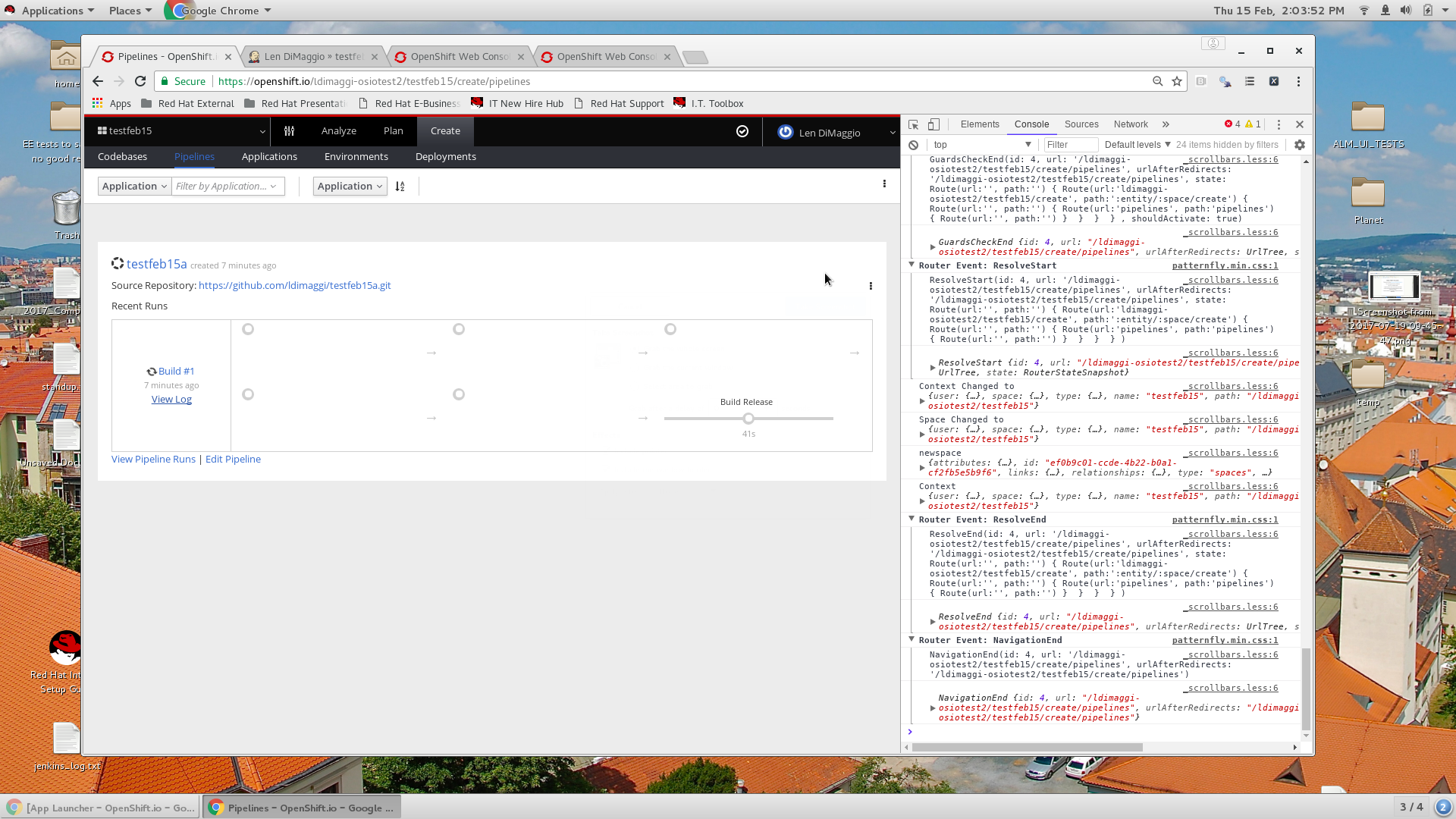Screen dimensions: 1456x819
Task: Open the Apps bookmarks grid
Action: coord(111,103)
